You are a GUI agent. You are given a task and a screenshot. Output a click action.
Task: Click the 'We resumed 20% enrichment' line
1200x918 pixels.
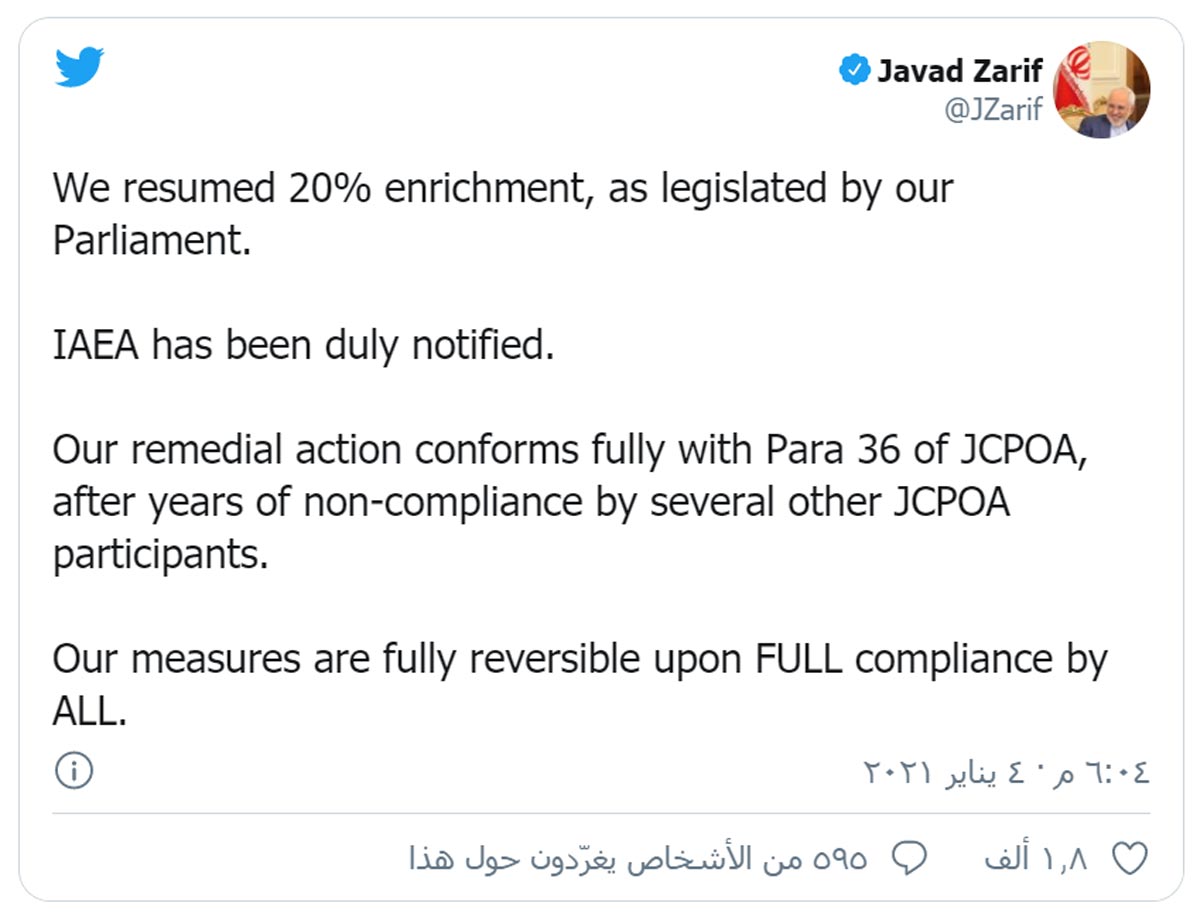[503, 188]
